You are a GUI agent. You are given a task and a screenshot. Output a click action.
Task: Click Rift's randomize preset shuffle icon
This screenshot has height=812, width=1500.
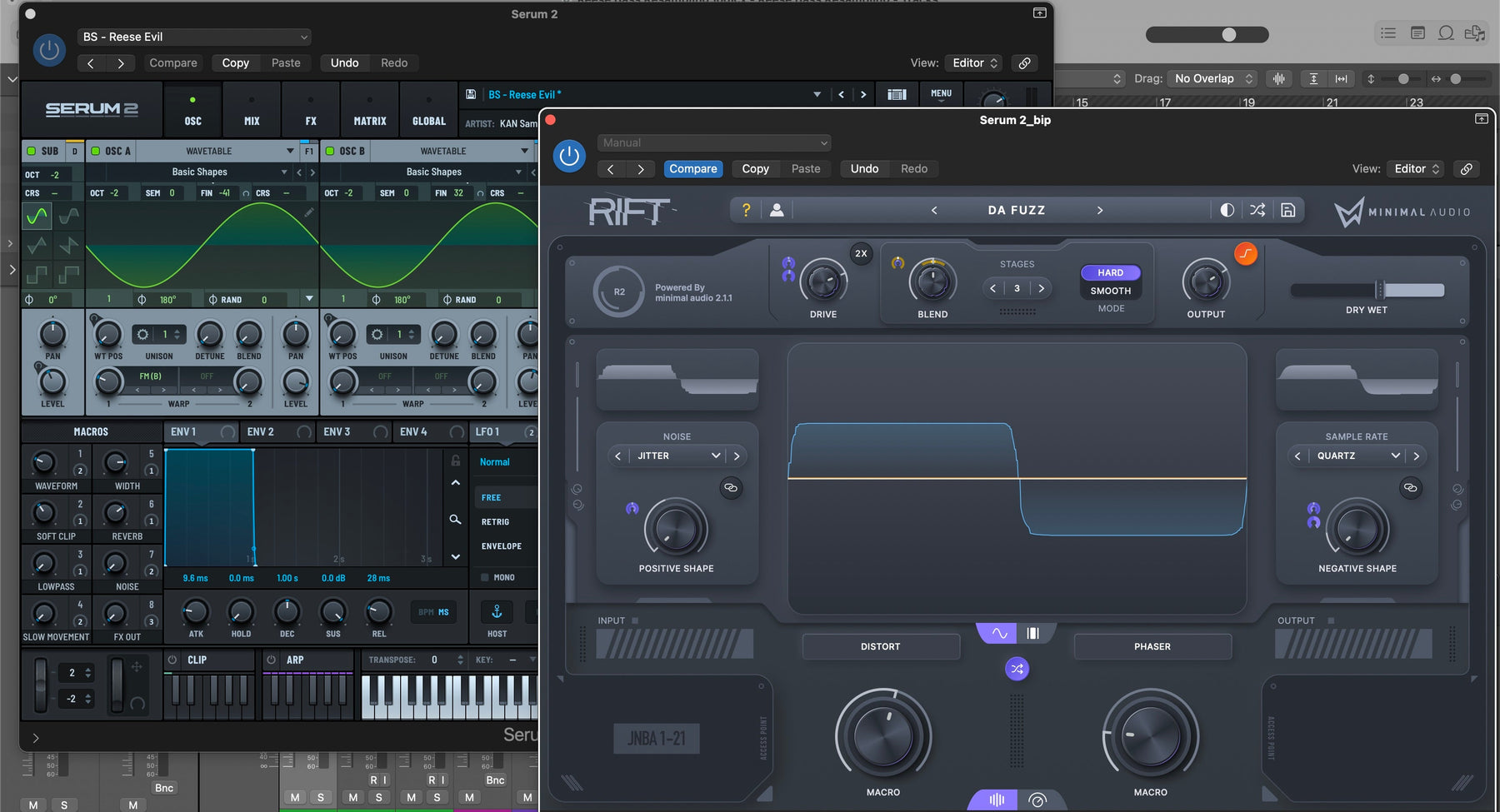point(1257,210)
